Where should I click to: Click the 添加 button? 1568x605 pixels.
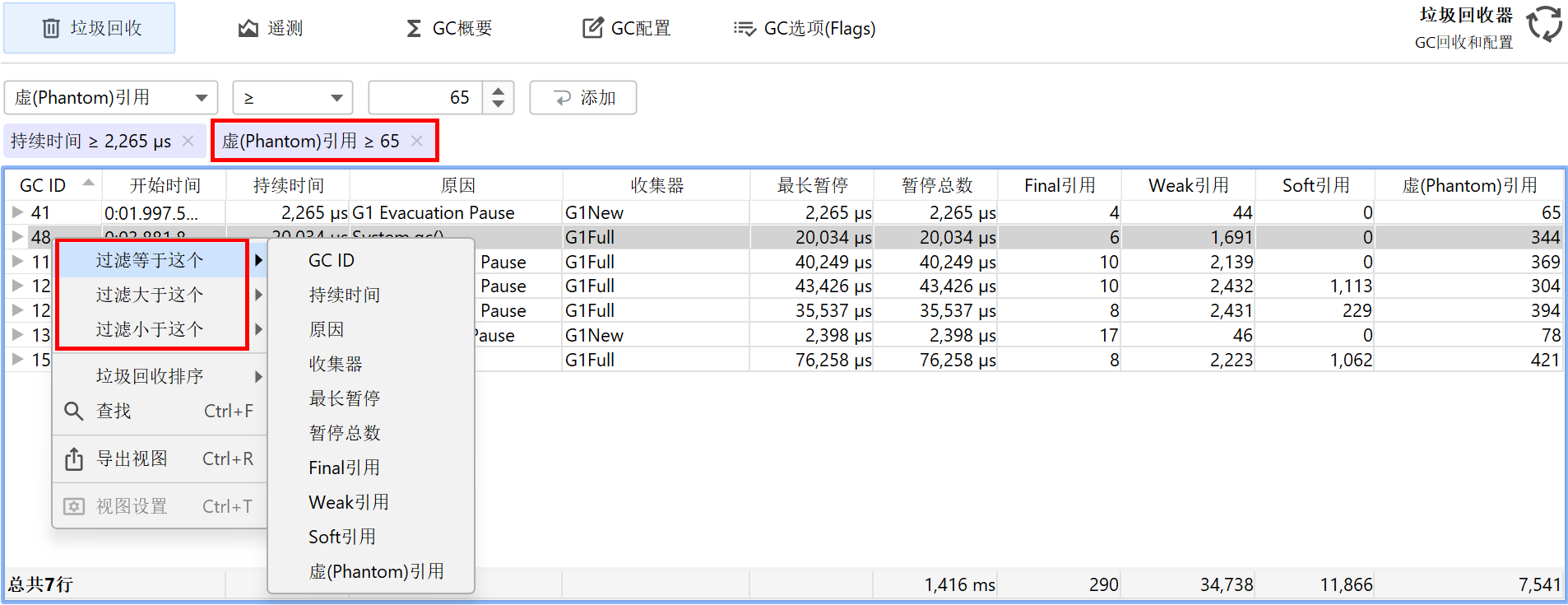pos(583,98)
